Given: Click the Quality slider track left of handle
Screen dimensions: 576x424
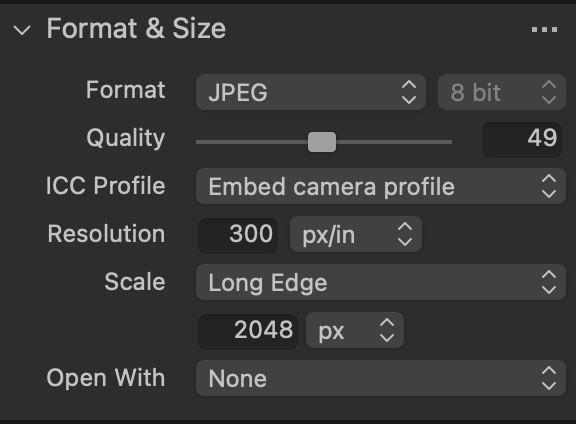Looking at the screenshot, I should 252,142.
